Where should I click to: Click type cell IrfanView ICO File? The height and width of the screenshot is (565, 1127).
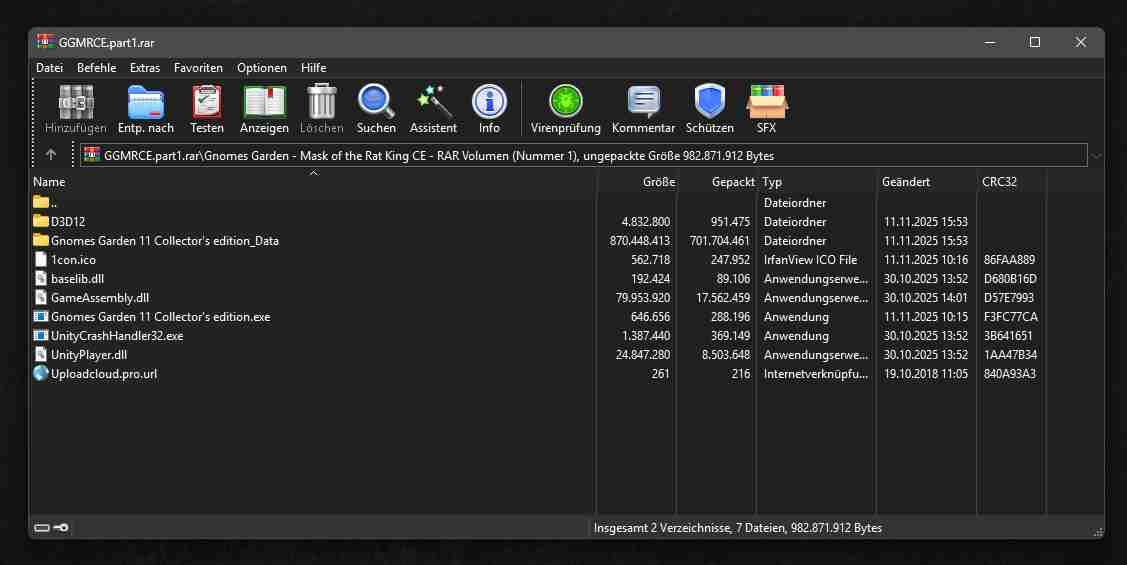pos(810,259)
